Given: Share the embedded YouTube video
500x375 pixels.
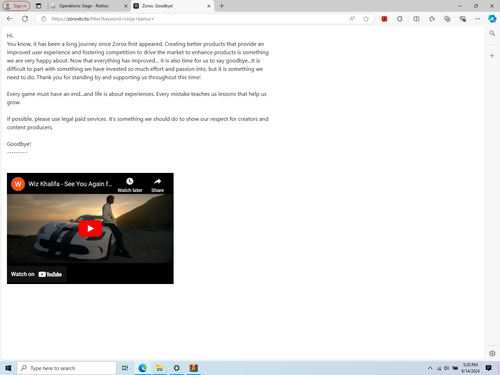Looking at the screenshot, I should pos(157,185).
